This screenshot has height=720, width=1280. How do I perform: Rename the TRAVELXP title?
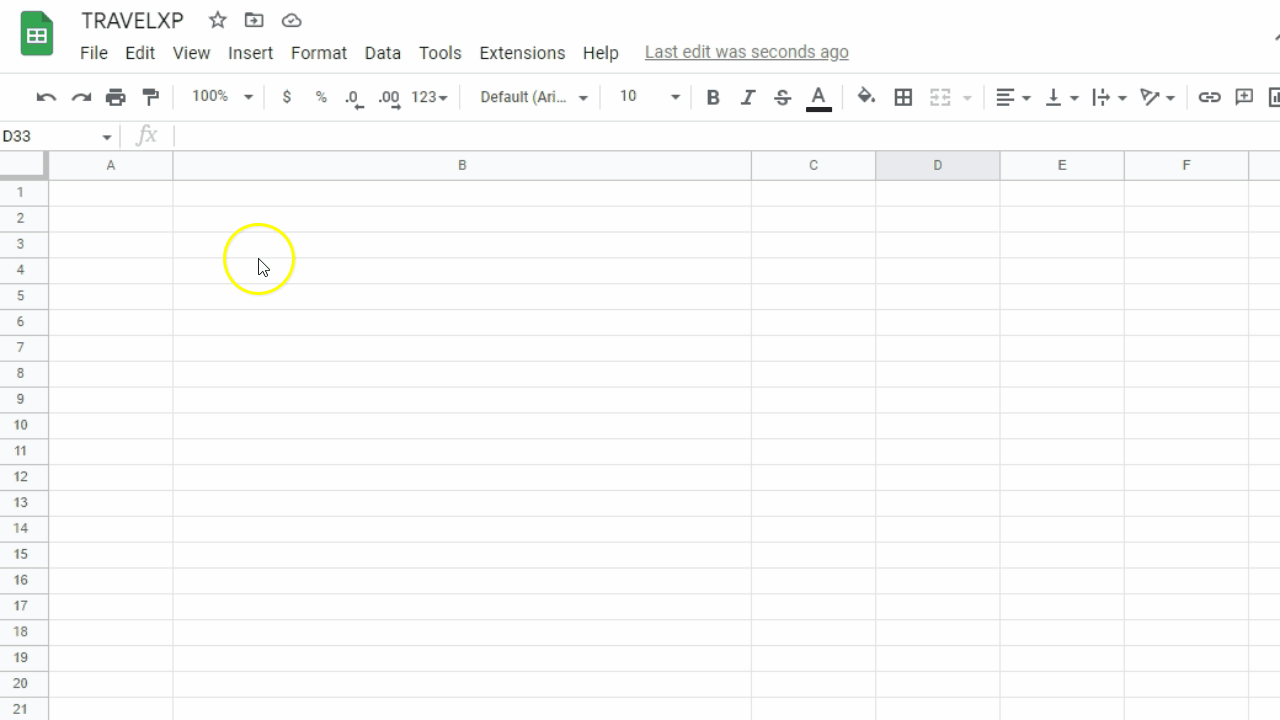coord(133,21)
